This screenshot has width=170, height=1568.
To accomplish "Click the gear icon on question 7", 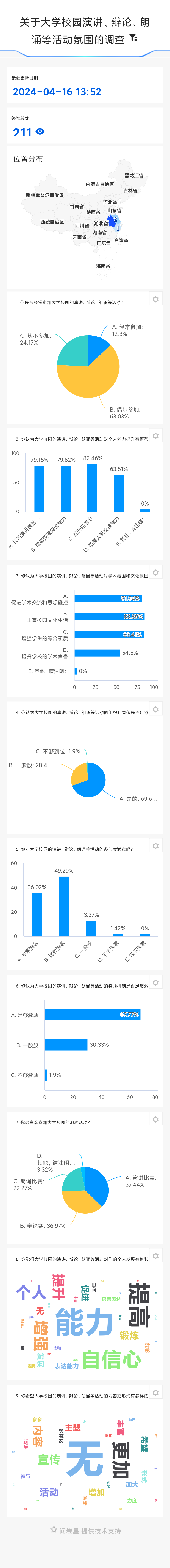I will [x=155, y=1119].
